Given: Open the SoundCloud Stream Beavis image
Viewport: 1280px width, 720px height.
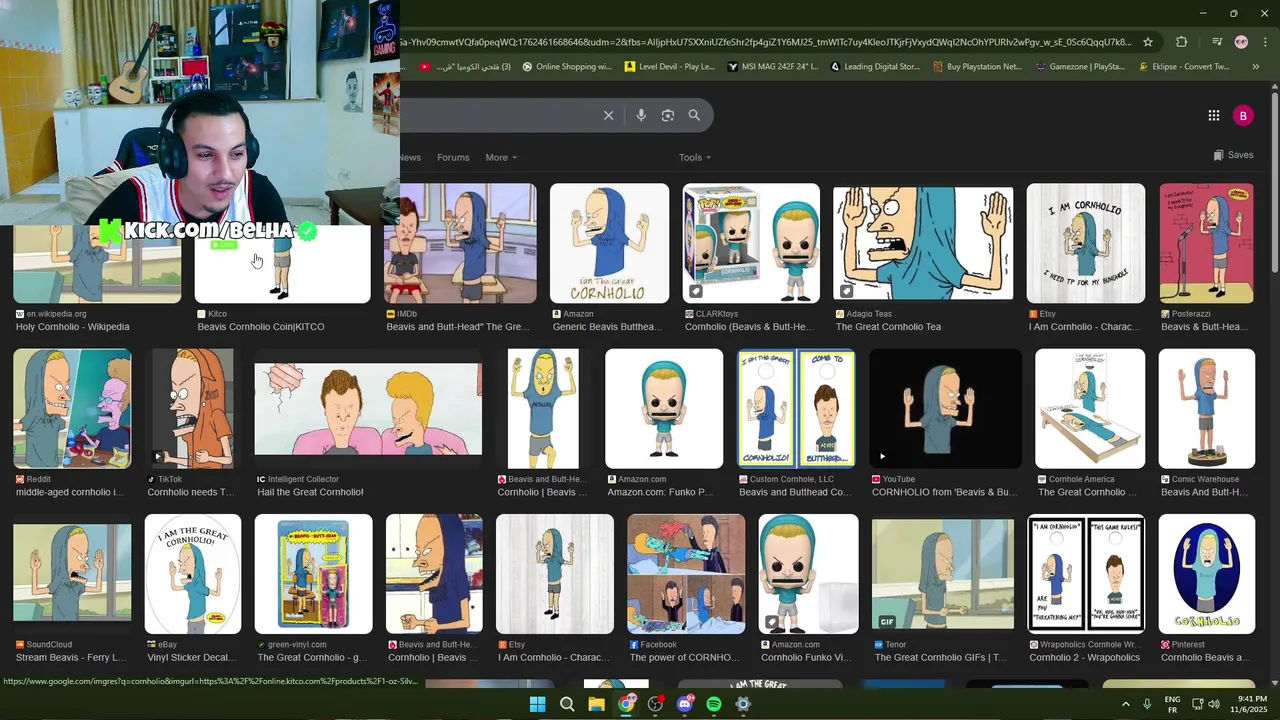Looking at the screenshot, I should click(x=72, y=574).
